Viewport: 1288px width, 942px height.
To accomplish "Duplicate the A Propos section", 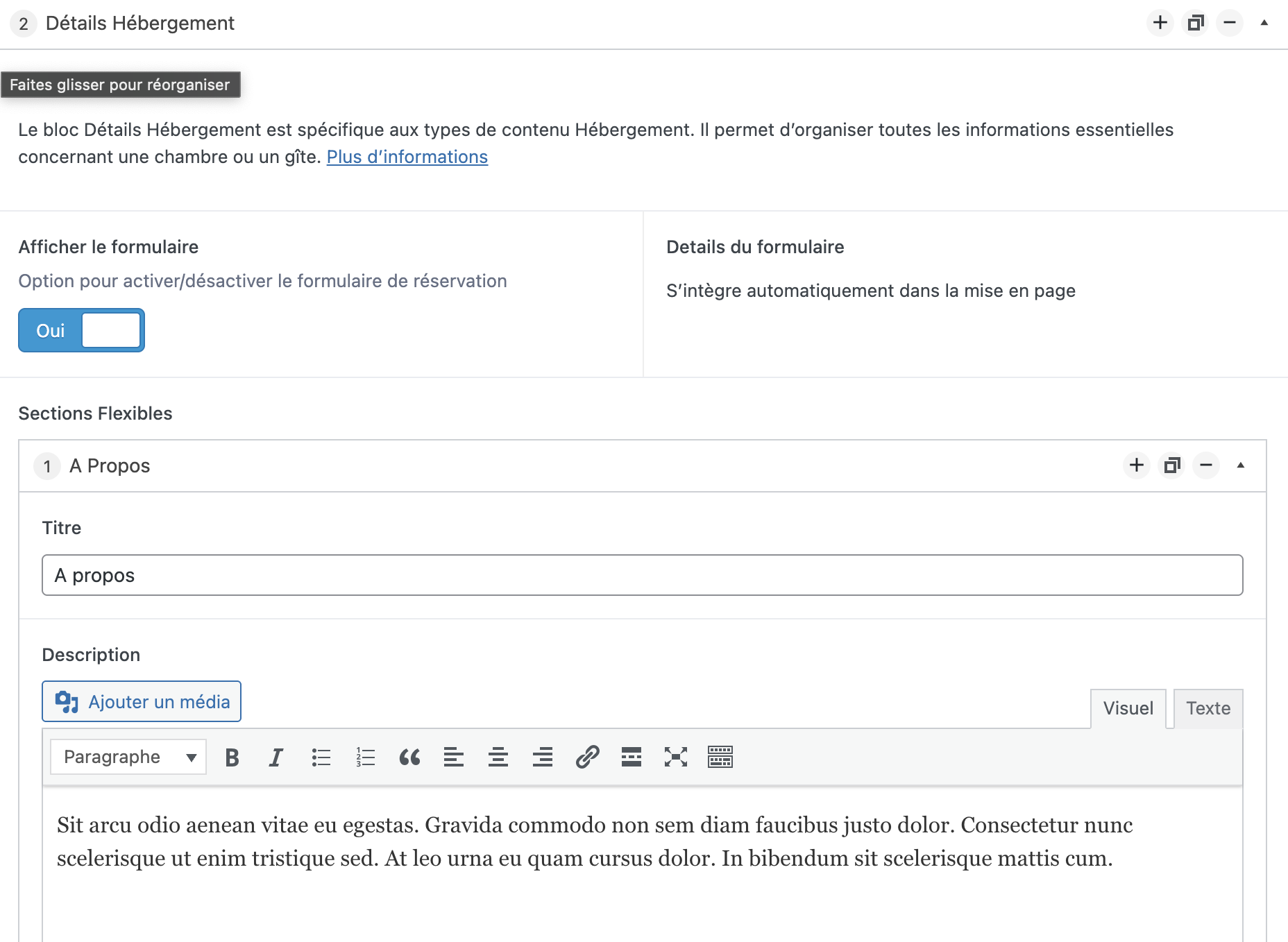I will [x=1172, y=465].
